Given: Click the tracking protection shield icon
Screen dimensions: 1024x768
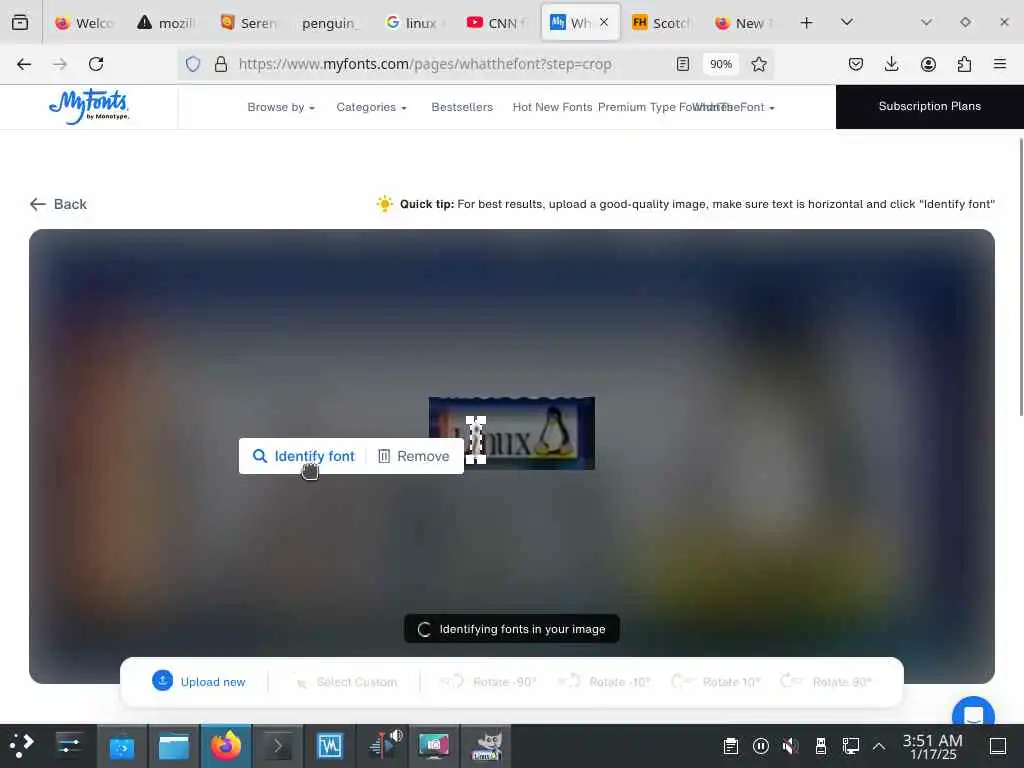Looking at the screenshot, I should point(193,64).
